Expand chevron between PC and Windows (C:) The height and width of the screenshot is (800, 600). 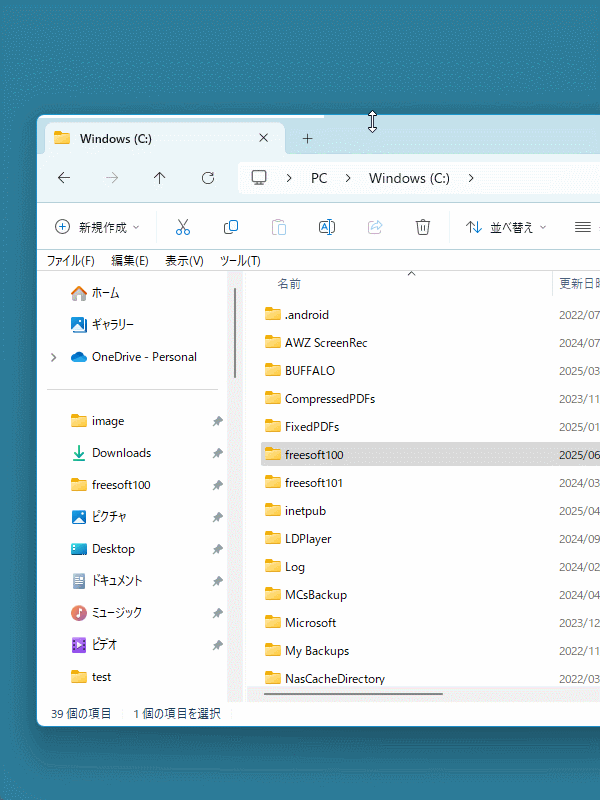(x=348, y=178)
